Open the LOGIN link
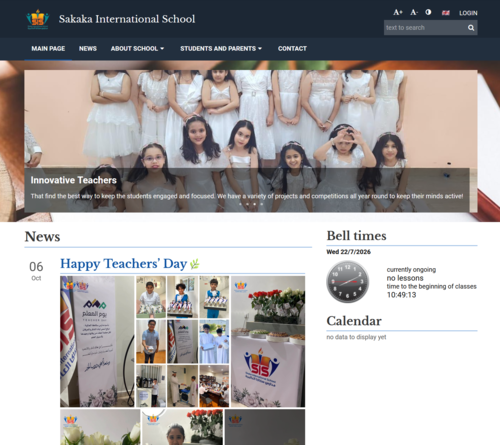Screen dimensions: 500x445 [x=468, y=13]
